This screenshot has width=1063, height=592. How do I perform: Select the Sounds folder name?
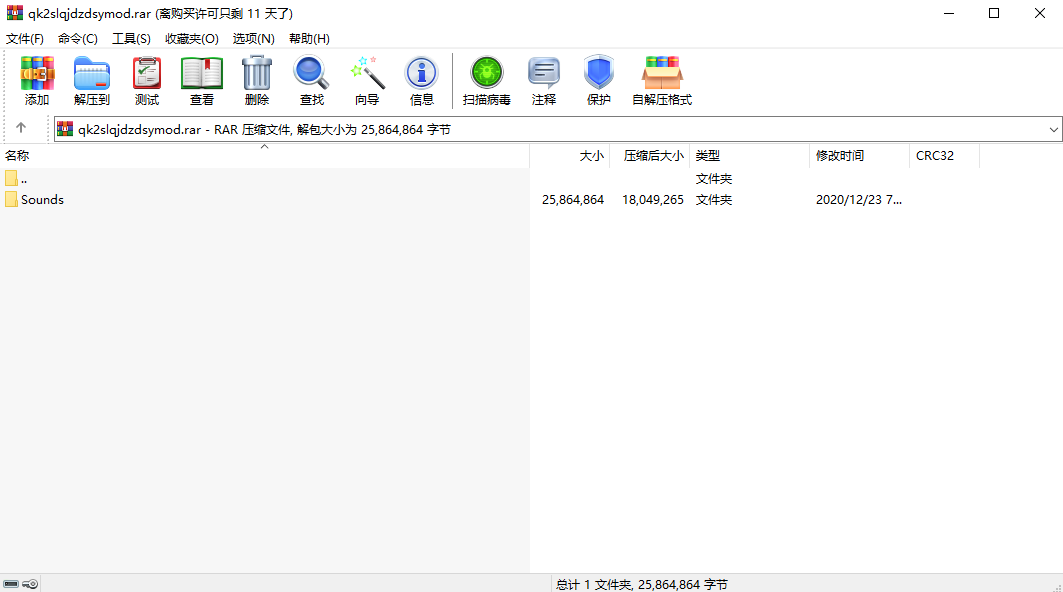click(x=42, y=199)
